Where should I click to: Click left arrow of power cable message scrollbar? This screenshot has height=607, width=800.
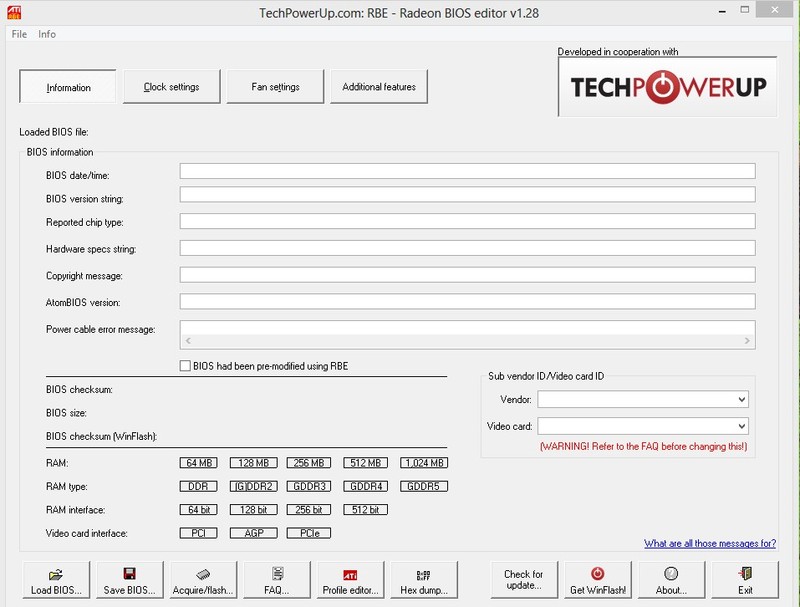pos(188,341)
